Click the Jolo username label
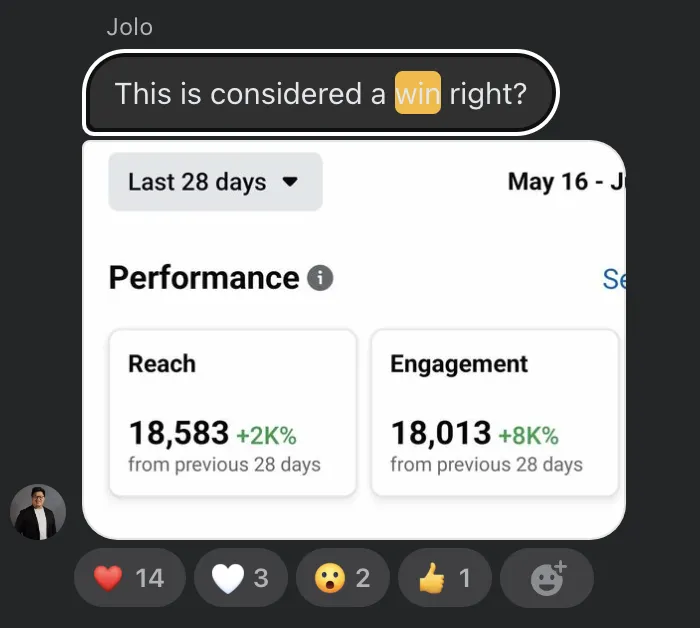The height and width of the screenshot is (628, 700). pos(129,27)
